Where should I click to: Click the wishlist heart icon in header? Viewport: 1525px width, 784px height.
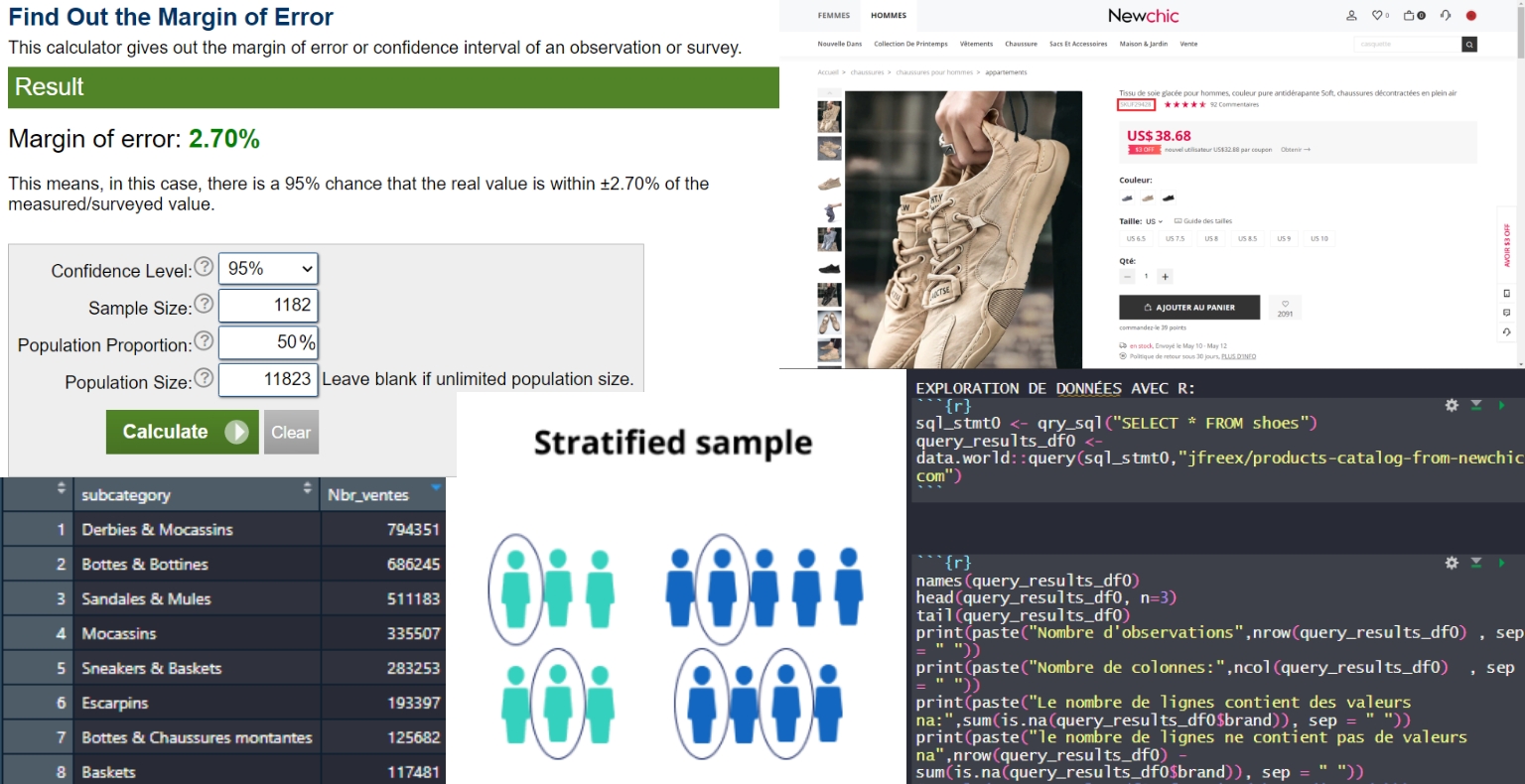1379,16
